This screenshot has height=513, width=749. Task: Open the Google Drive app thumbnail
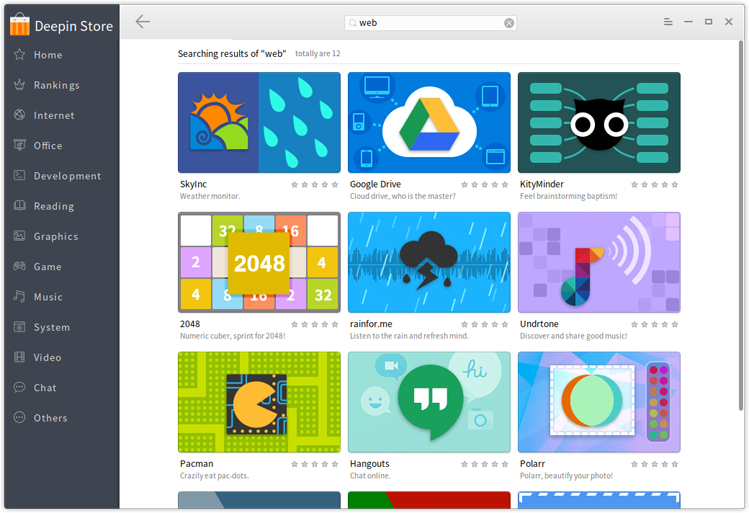coord(429,122)
